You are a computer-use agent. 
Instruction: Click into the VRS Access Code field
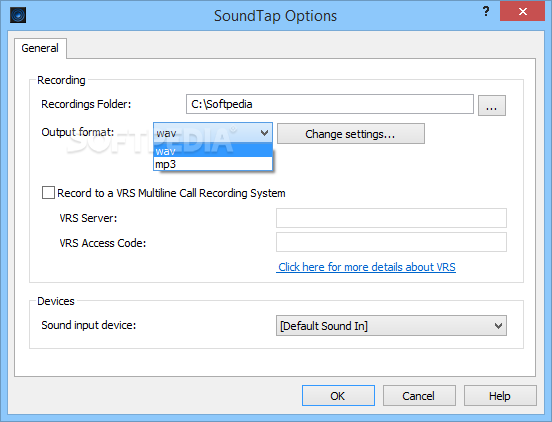[x=391, y=242]
